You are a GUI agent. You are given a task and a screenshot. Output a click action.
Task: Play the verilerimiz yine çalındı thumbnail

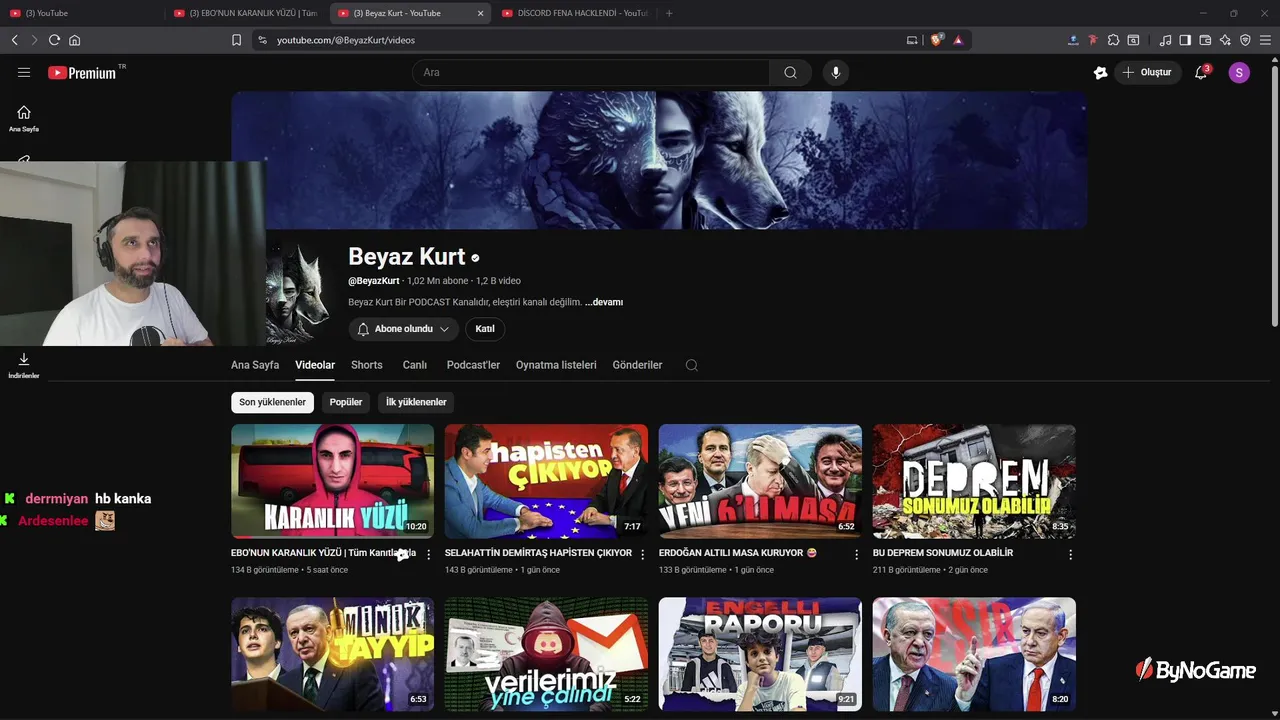tap(546, 654)
